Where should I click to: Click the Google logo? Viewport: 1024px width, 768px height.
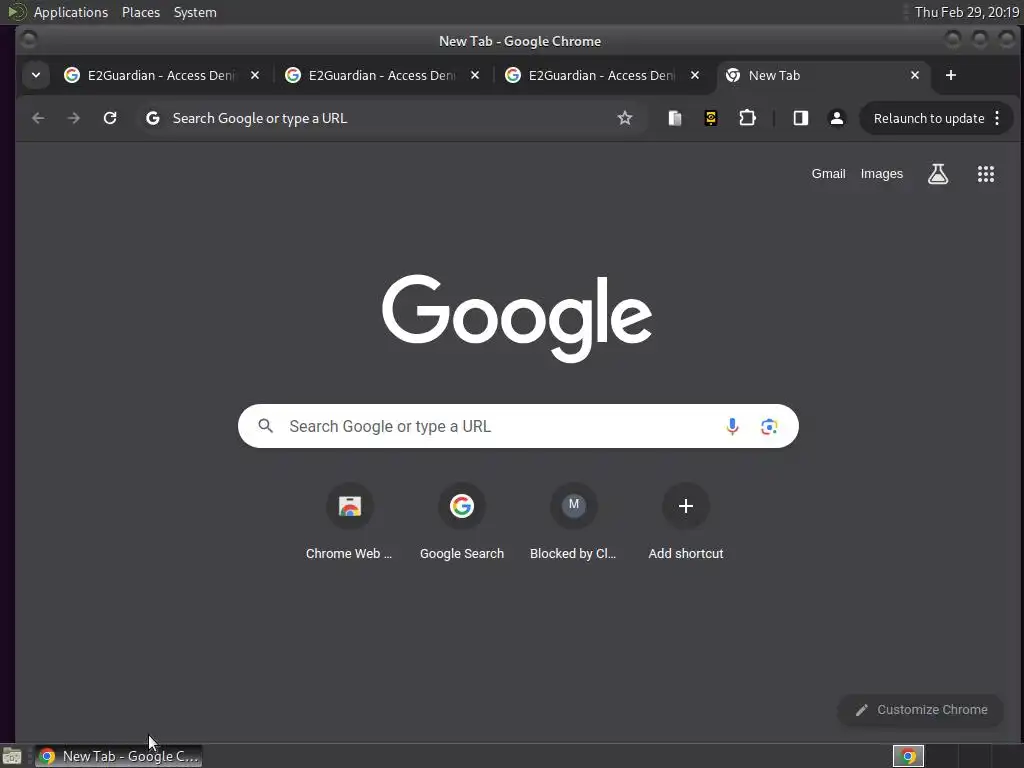[517, 317]
